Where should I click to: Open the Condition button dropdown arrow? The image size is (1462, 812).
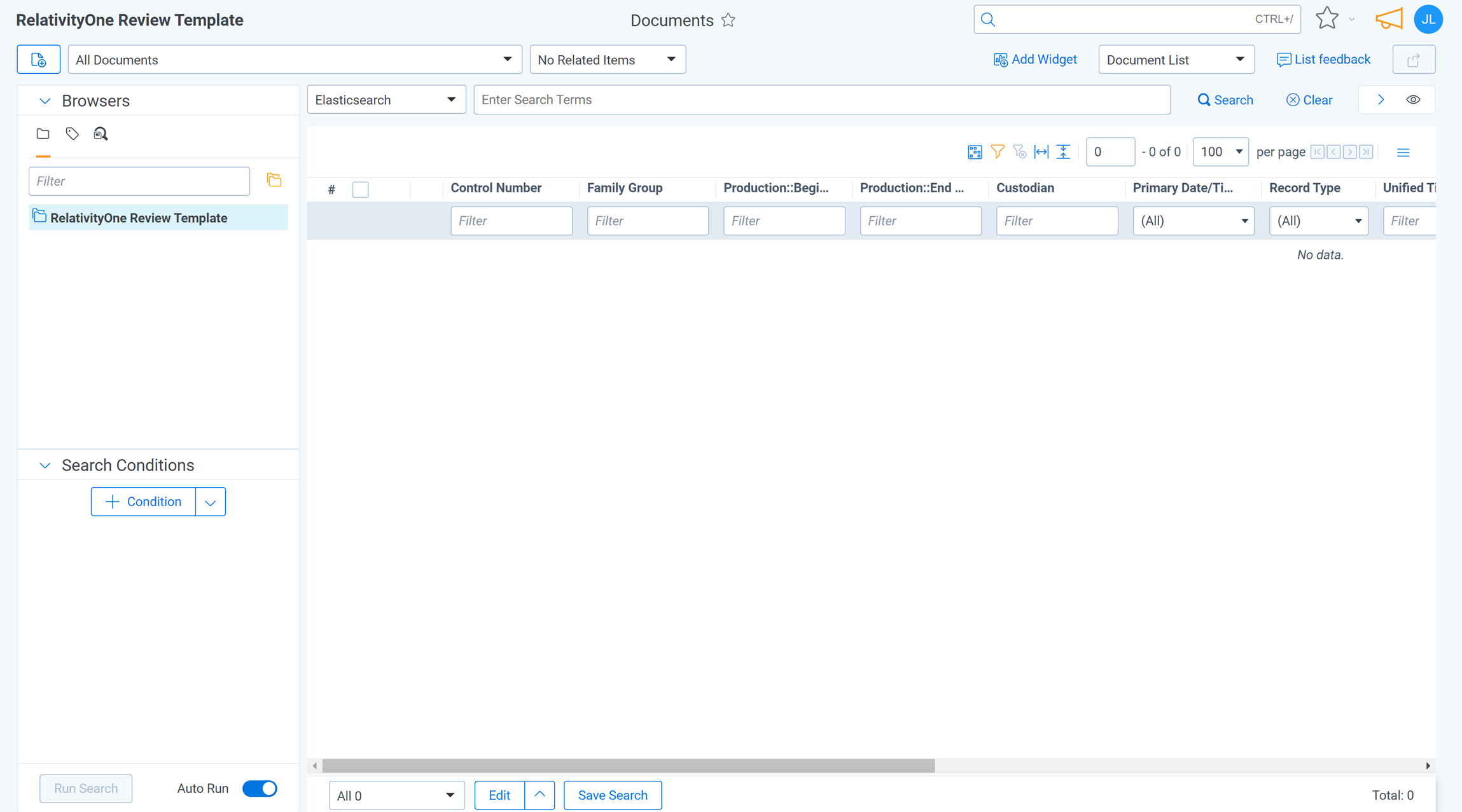[x=211, y=502]
